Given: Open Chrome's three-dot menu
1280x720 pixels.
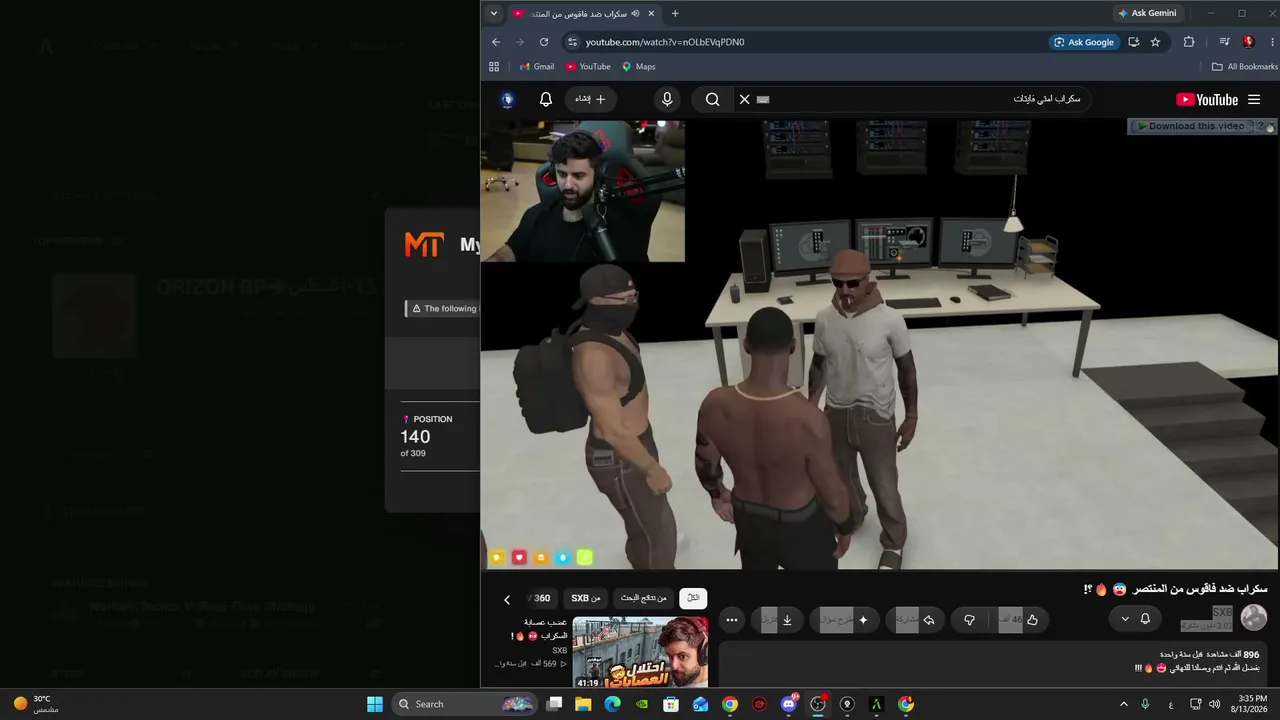Looking at the screenshot, I should pyautogui.click(x=1273, y=42).
